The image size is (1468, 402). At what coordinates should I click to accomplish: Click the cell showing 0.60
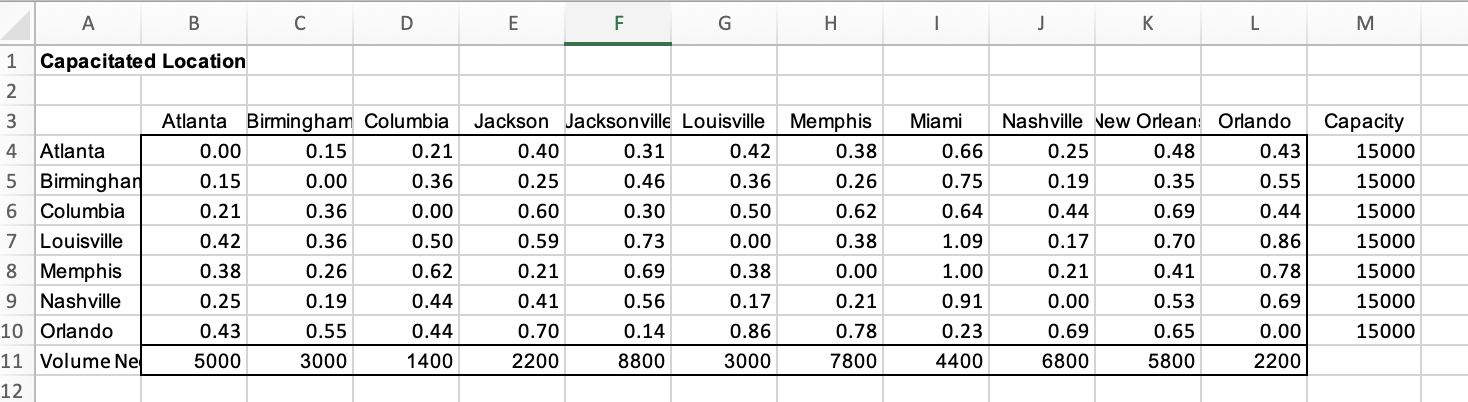(x=511, y=212)
